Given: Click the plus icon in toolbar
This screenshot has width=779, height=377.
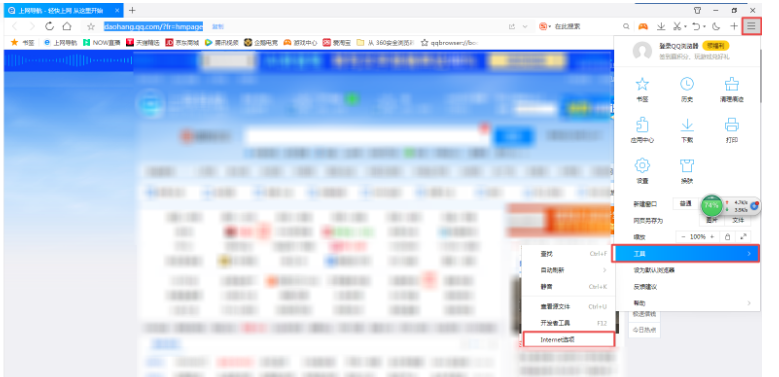Looking at the screenshot, I should click(x=734, y=26).
